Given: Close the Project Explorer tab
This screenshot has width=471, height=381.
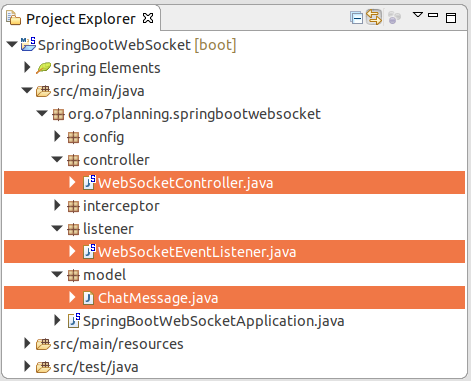Looking at the screenshot, I should tap(148, 18).
